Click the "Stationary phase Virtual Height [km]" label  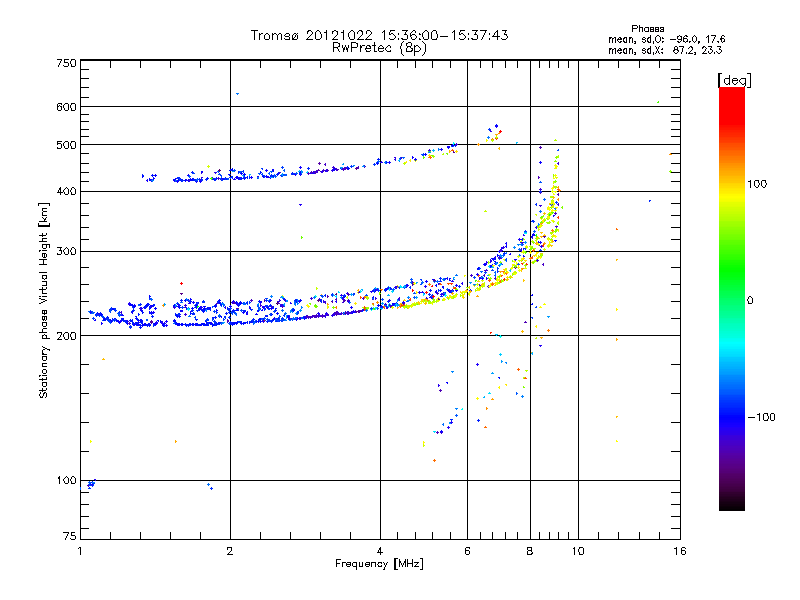(x=44, y=301)
